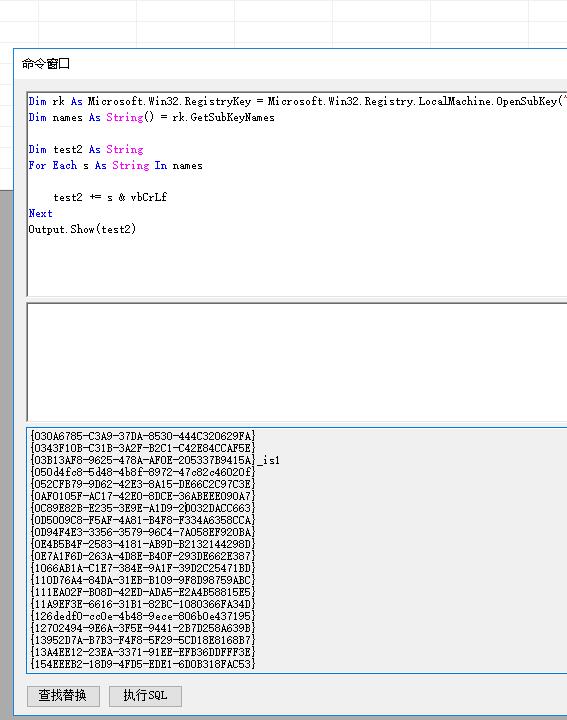This screenshot has height=720, width=567.
Task: Click output row {11A9EF3E-6616-31B1-82BC-1080366FA34D}
Action: [143, 604]
